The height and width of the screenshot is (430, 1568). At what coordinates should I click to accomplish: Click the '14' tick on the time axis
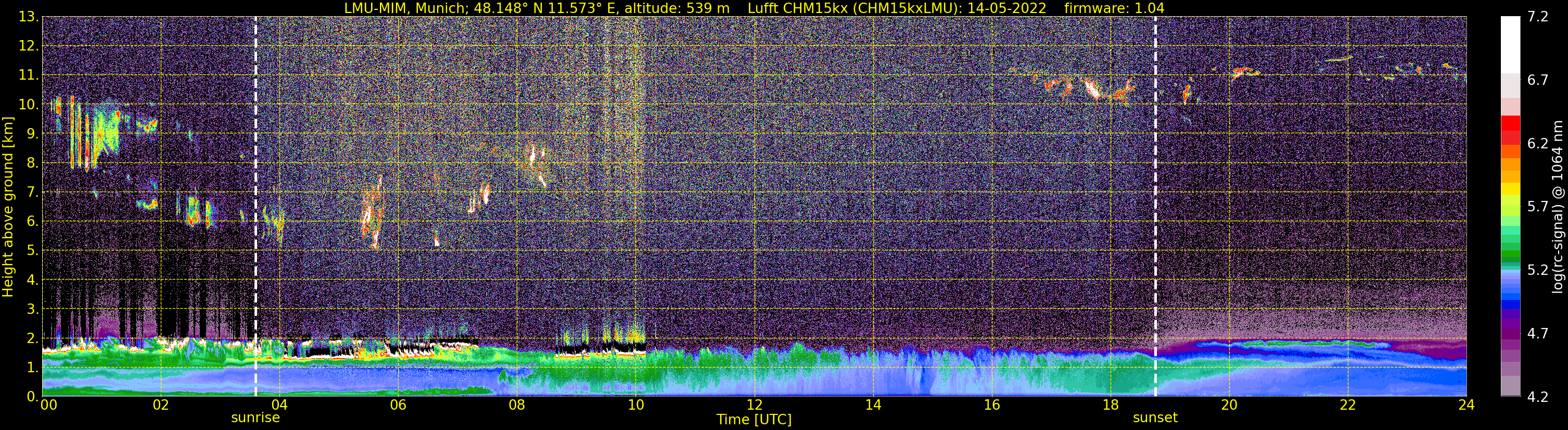point(873,405)
